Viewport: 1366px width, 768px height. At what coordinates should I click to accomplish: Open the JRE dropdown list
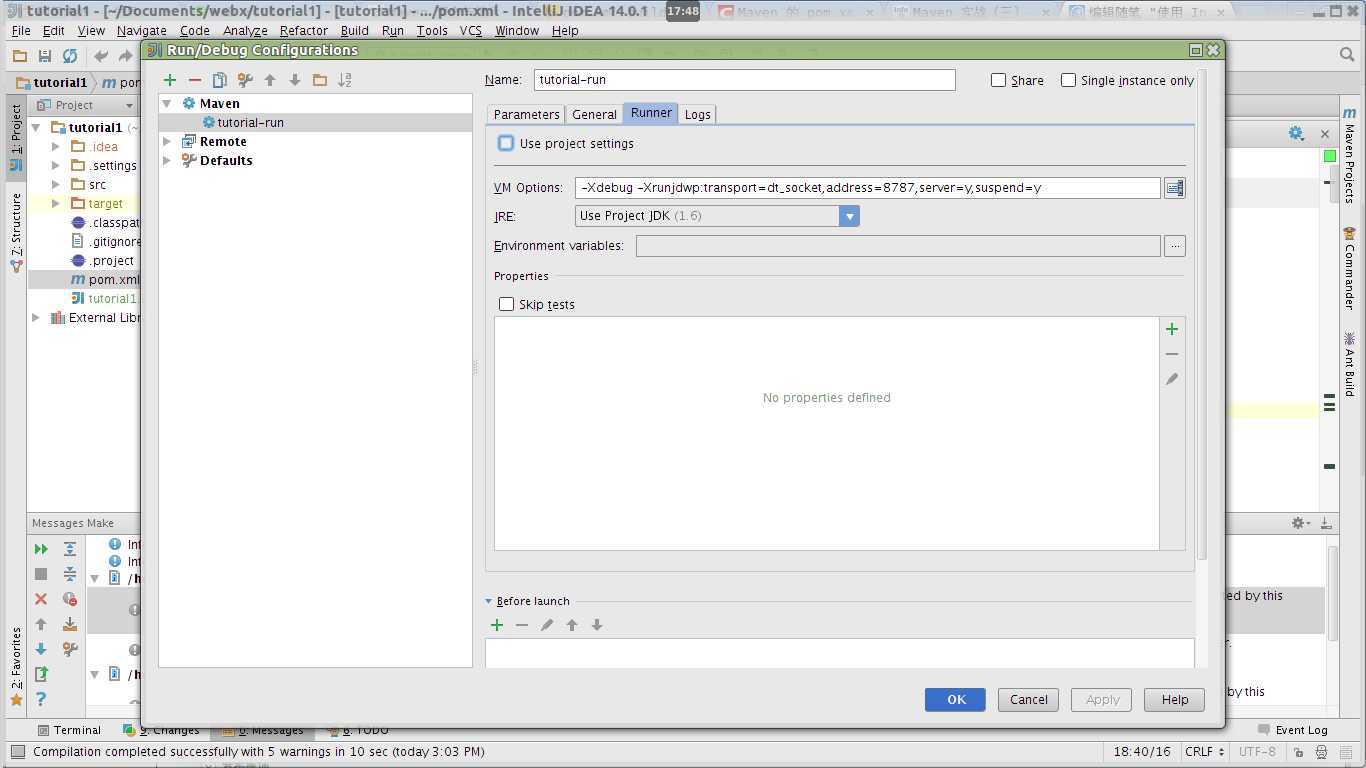point(849,216)
